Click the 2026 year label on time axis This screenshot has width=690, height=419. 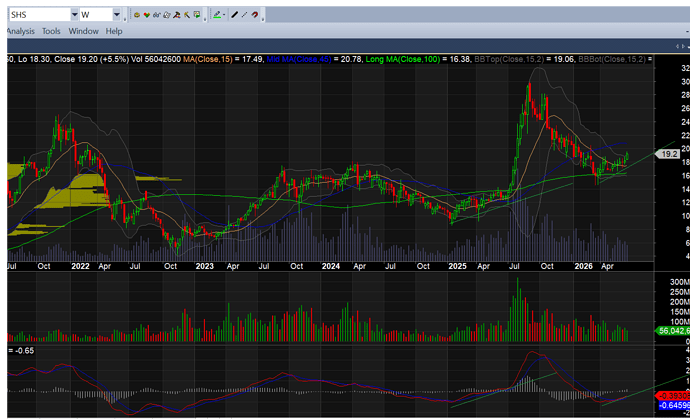[x=584, y=266]
